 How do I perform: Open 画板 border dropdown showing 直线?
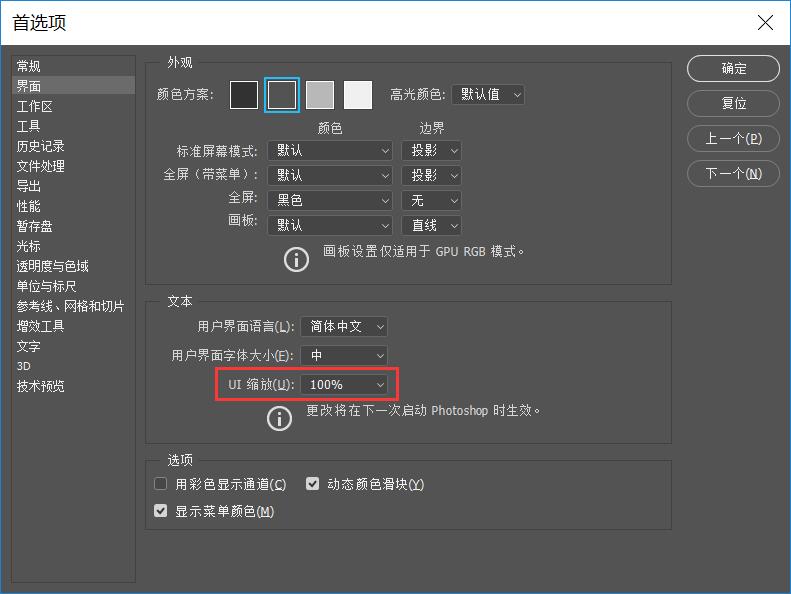431,225
